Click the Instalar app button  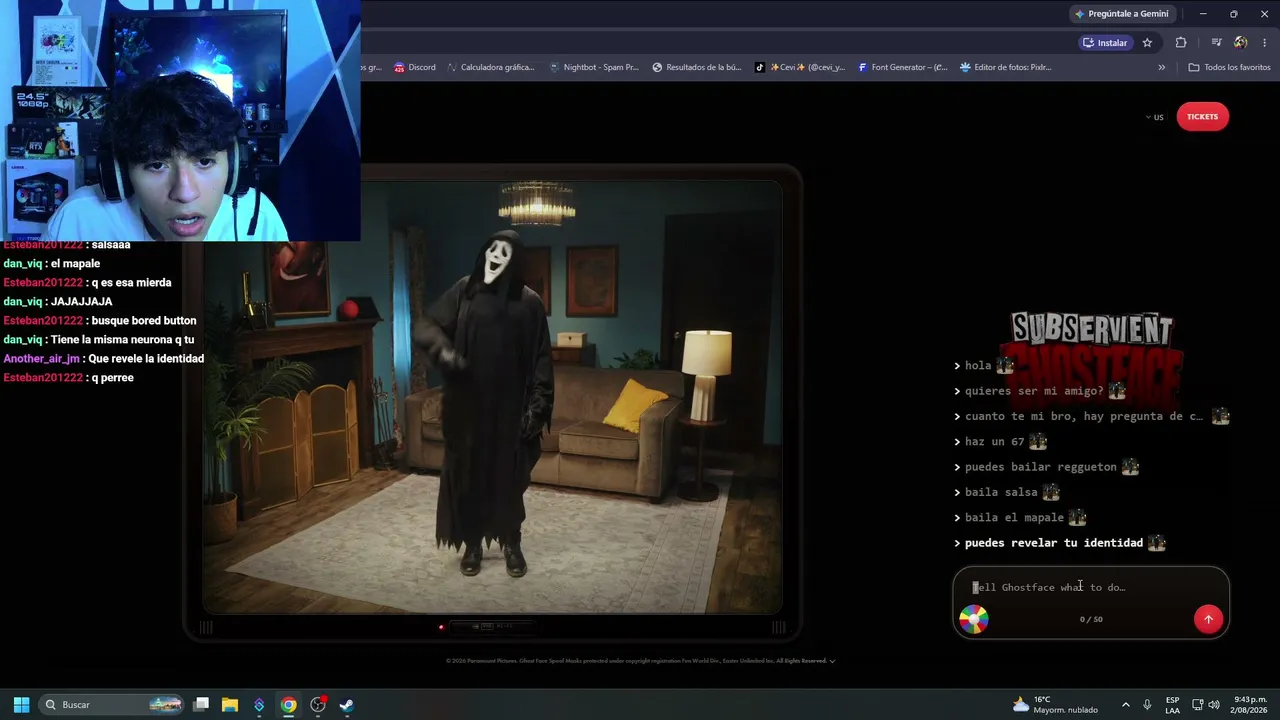click(1104, 43)
